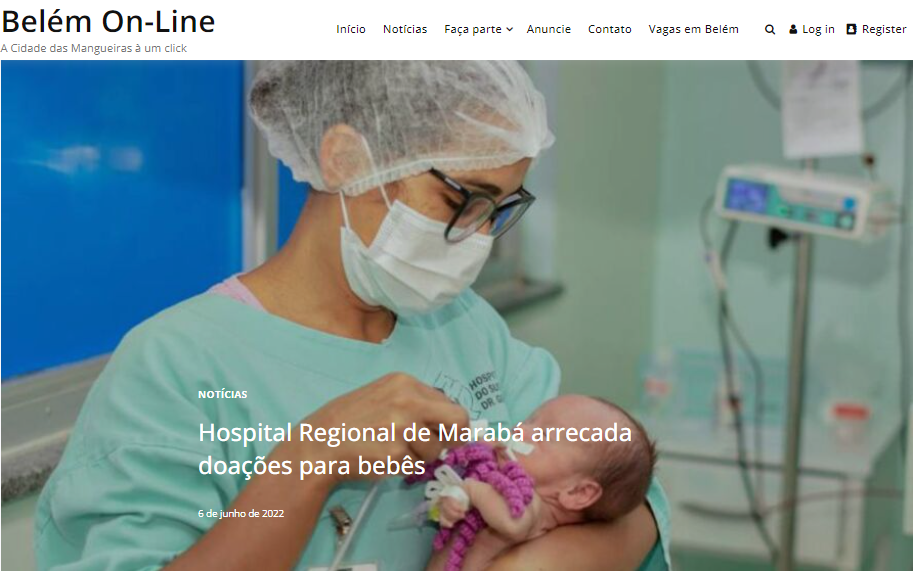Click the tagline A Cidade das Mangueiras
The height and width of the screenshot is (571, 913).
pyautogui.click(x=93, y=48)
